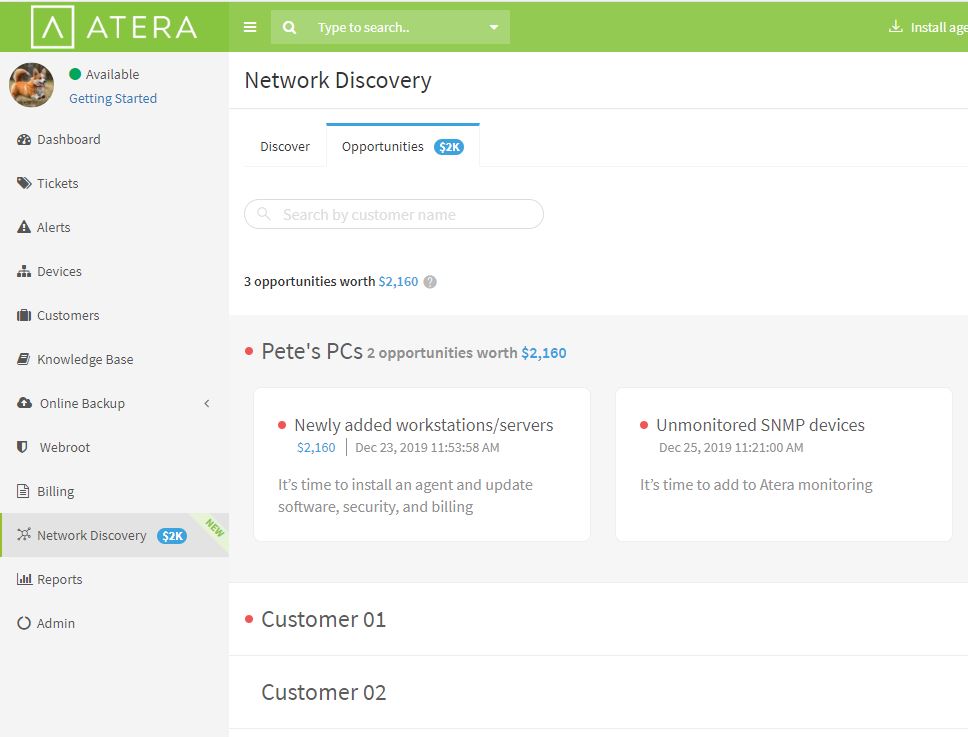
Task: Open the Newly added workstations/servers card
Action: coord(422,465)
